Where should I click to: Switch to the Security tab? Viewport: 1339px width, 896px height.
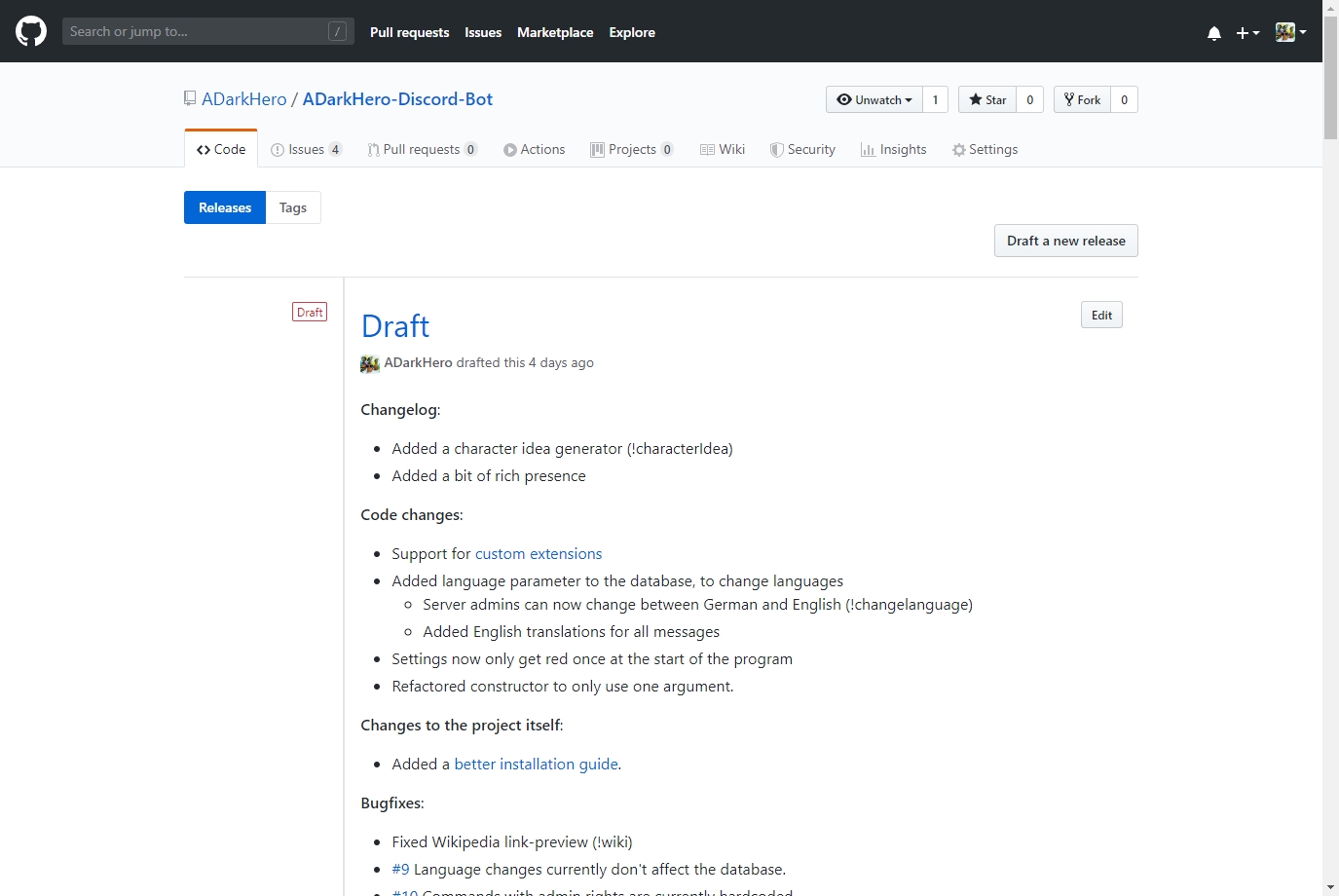(x=802, y=149)
